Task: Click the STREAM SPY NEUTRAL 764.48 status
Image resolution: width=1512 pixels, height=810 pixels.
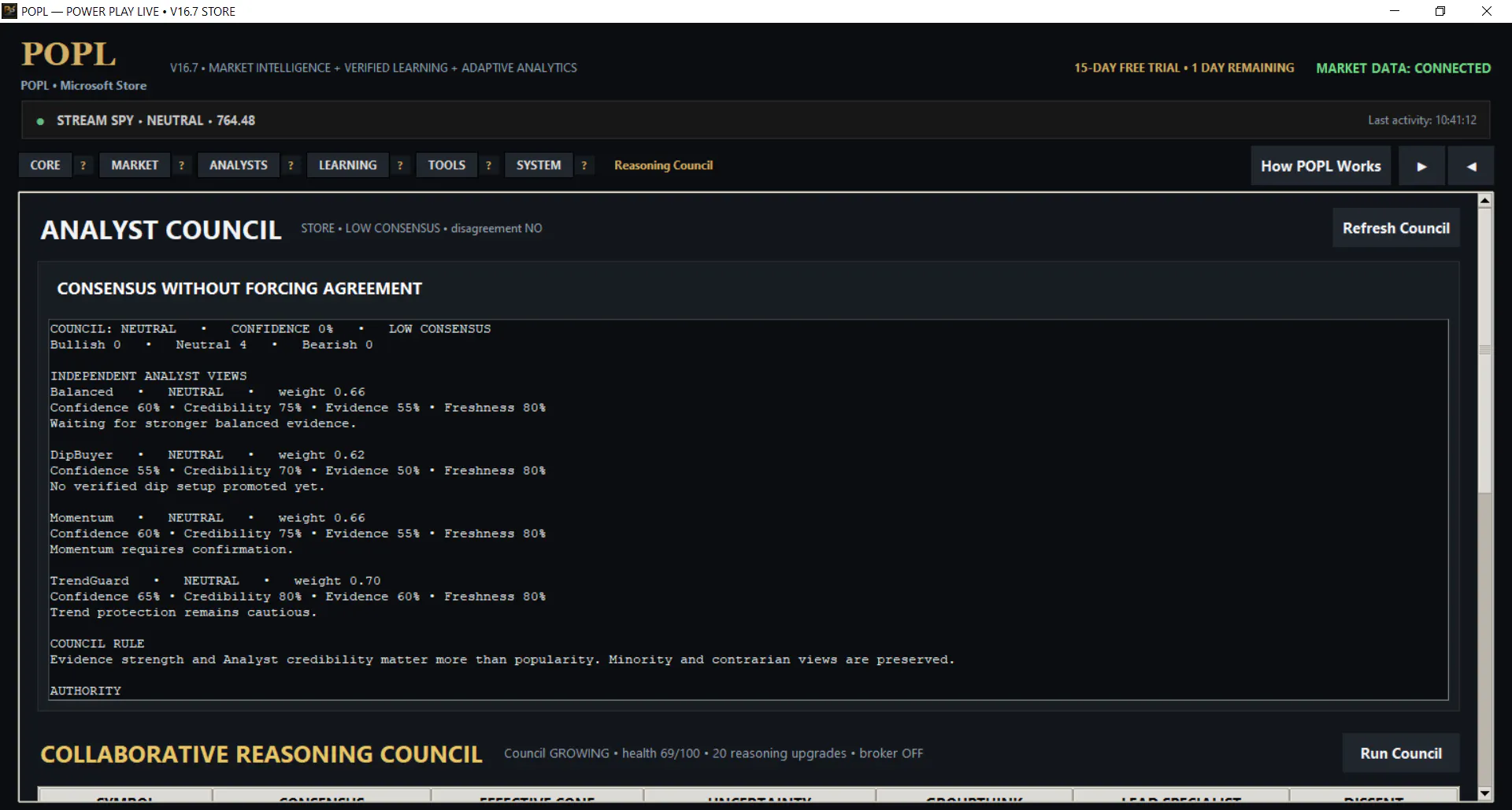Action: 156,120
